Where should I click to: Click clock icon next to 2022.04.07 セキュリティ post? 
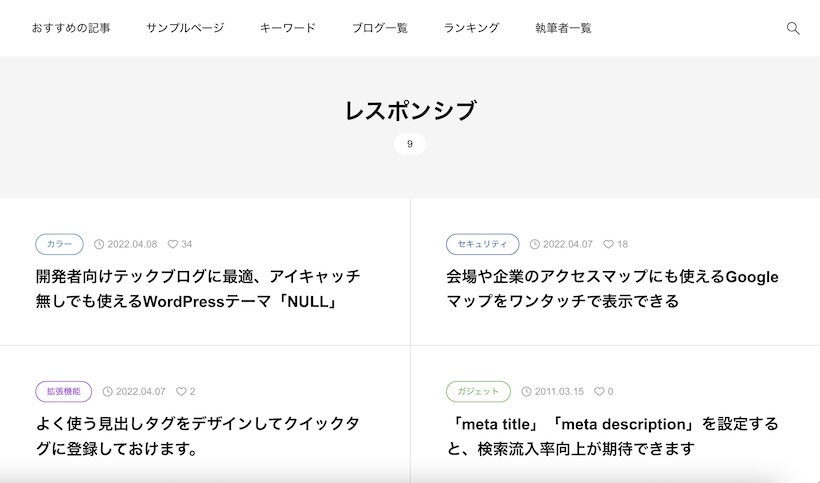pos(534,244)
